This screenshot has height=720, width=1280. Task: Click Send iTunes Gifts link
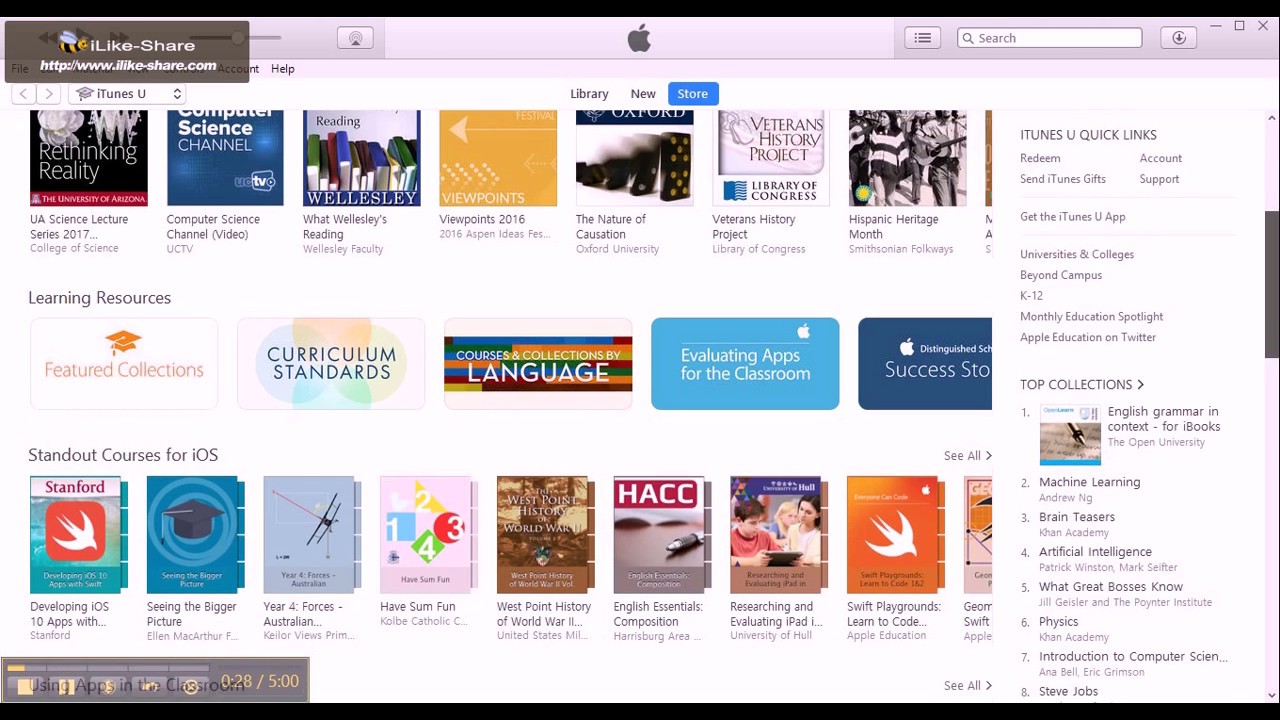click(1063, 179)
